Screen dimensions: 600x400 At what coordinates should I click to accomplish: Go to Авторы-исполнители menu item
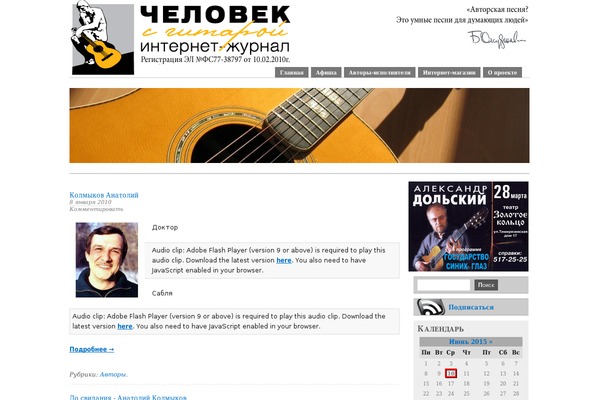coord(380,72)
